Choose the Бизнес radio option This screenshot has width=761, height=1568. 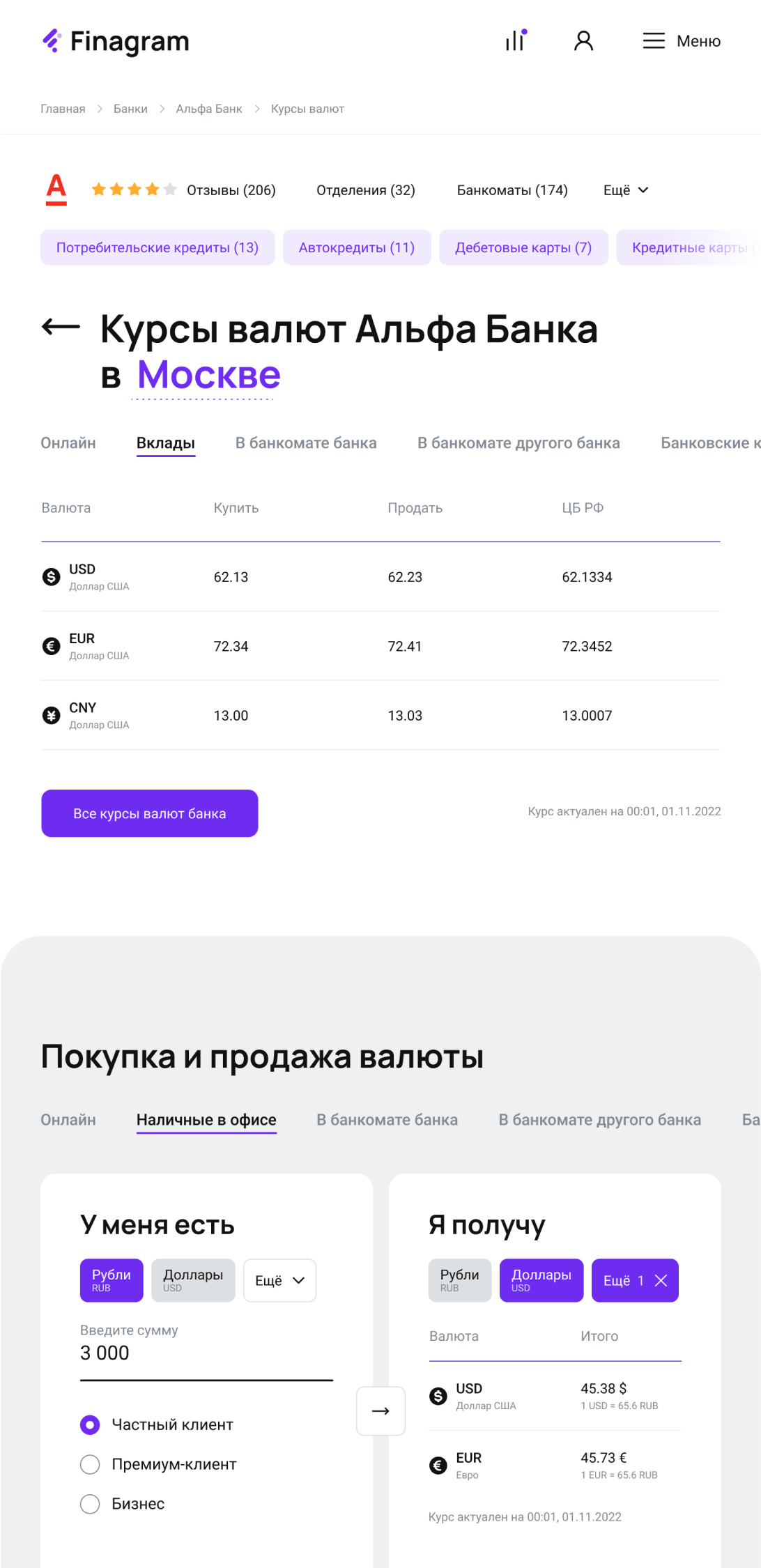[90, 1504]
